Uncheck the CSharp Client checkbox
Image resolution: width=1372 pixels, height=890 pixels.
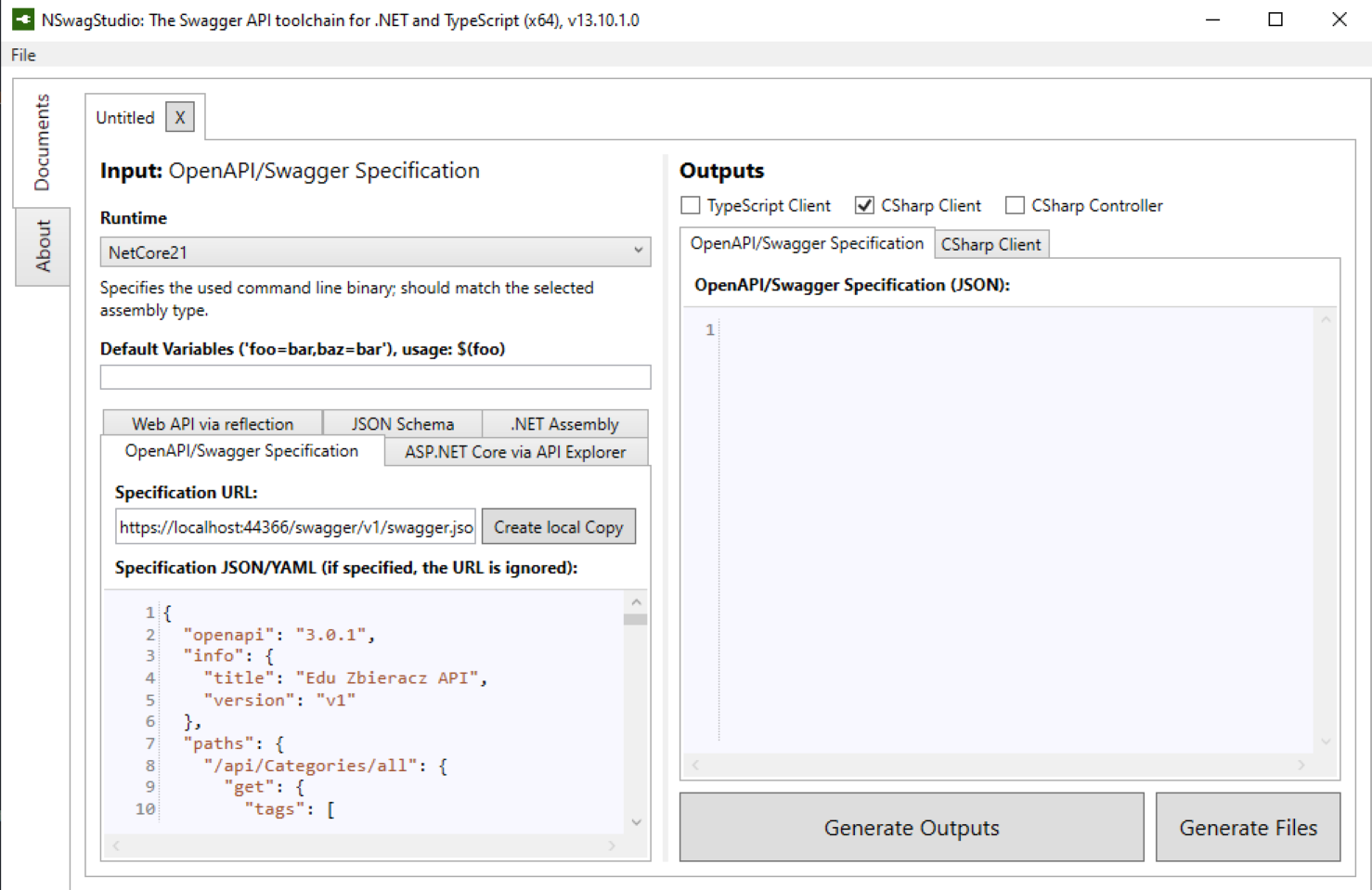[864, 205]
